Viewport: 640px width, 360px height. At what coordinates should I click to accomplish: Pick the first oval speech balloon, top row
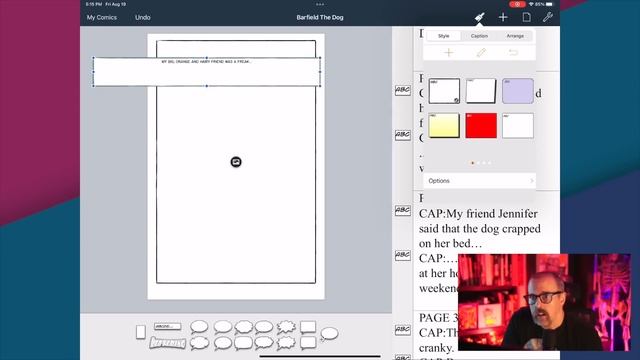[x=199, y=327]
